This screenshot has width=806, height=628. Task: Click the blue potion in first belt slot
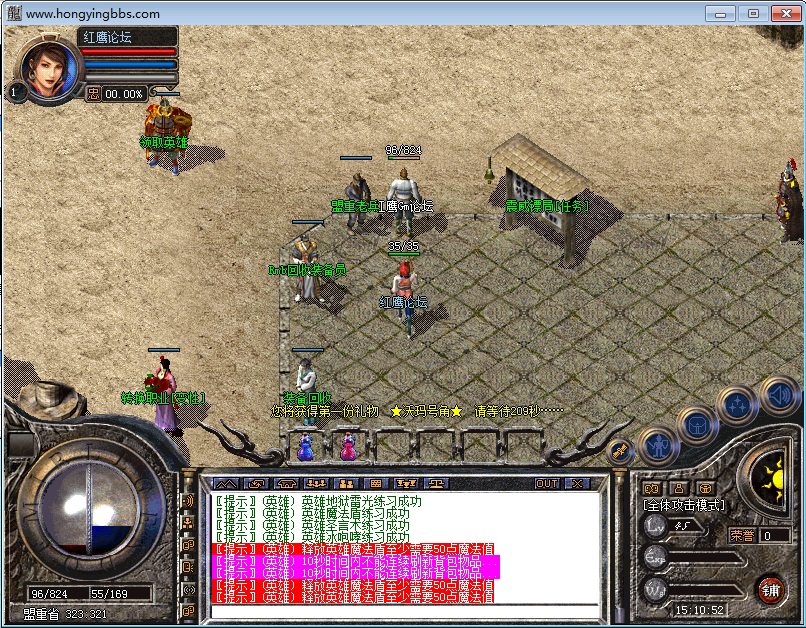[305, 447]
